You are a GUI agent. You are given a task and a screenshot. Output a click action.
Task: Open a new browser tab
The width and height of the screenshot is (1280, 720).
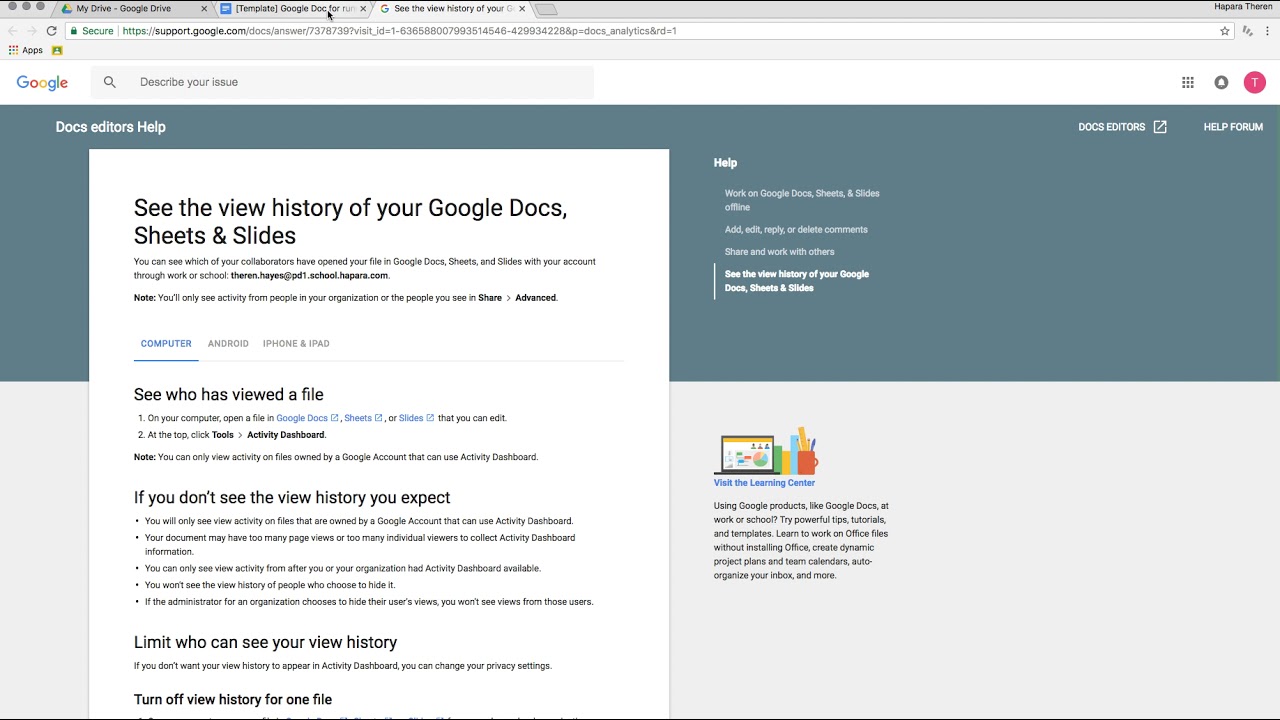click(546, 9)
